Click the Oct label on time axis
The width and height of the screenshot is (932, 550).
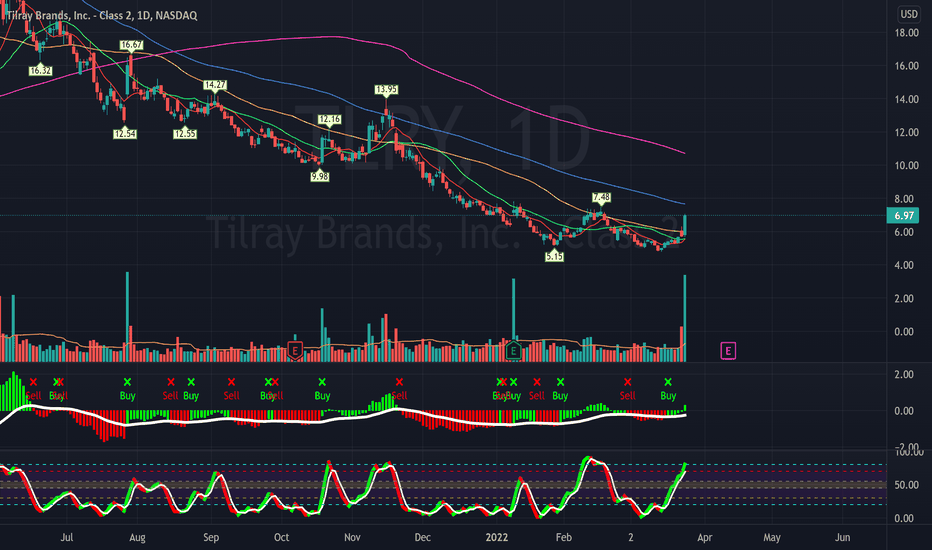point(282,538)
